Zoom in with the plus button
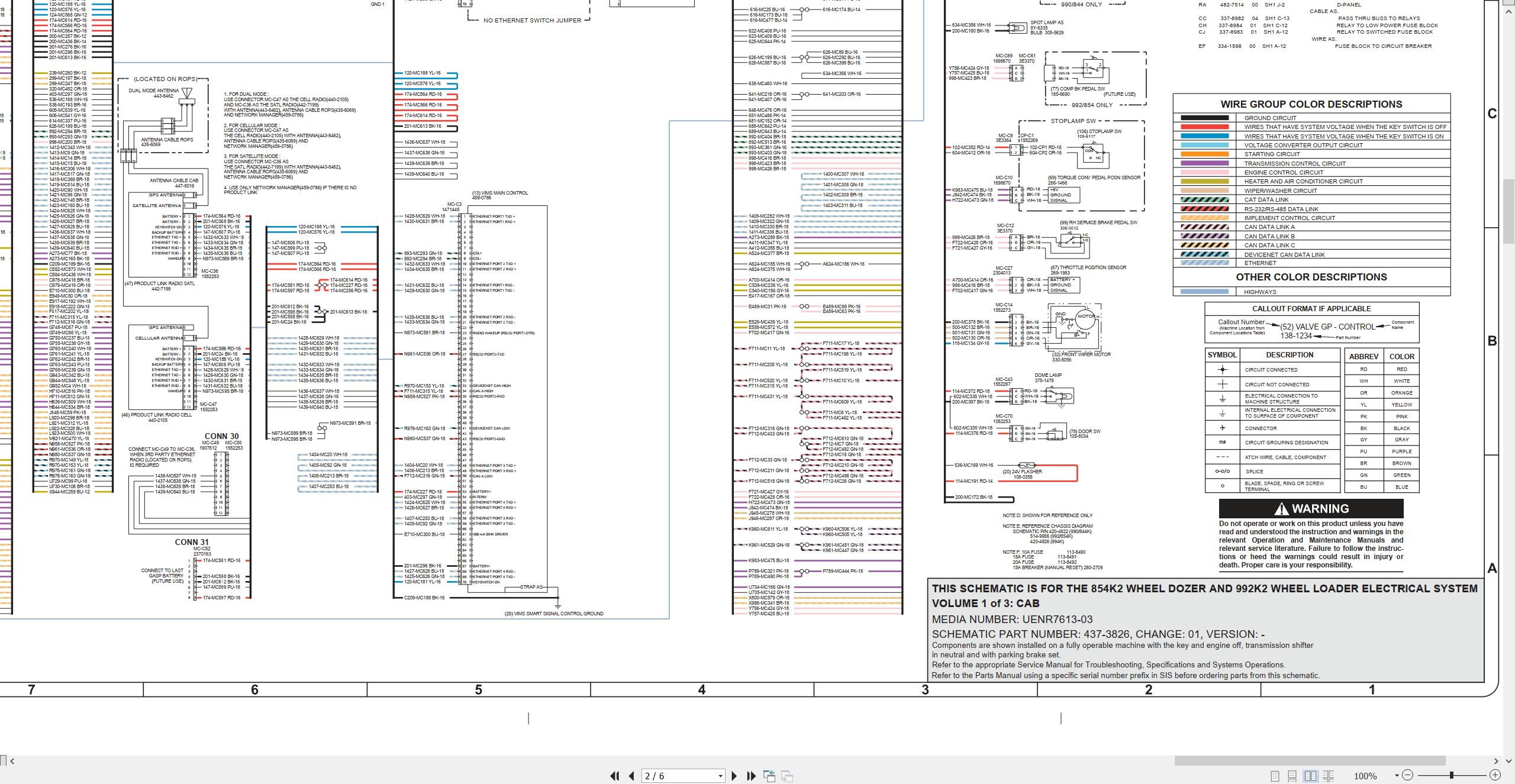This screenshot has width=1515, height=784. [x=1495, y=775]
